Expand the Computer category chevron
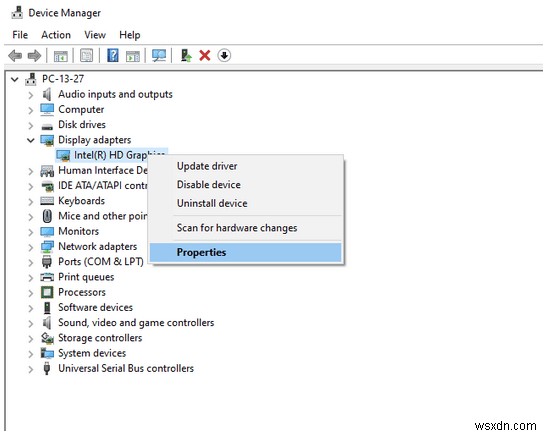Screen dimensions: 548x436 click(x=31, y=110)
